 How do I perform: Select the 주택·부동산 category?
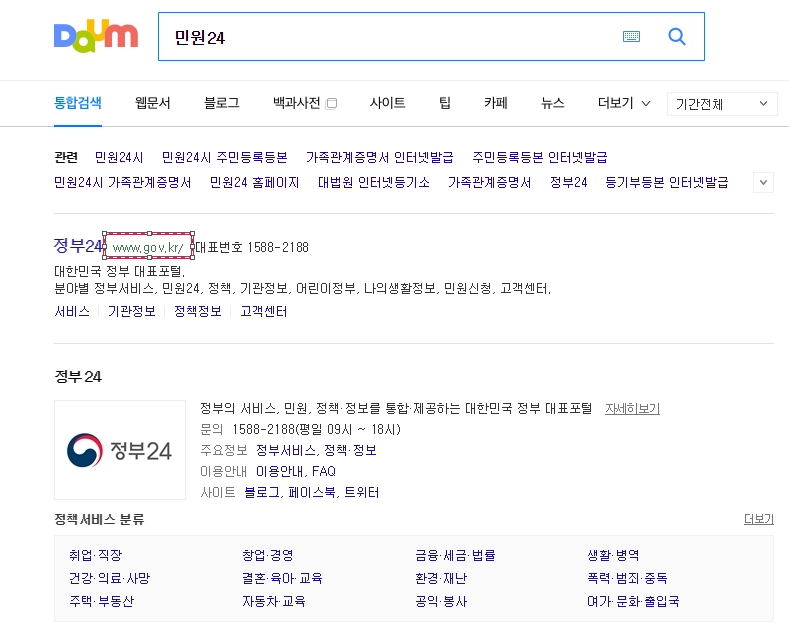tap(102, 601)
